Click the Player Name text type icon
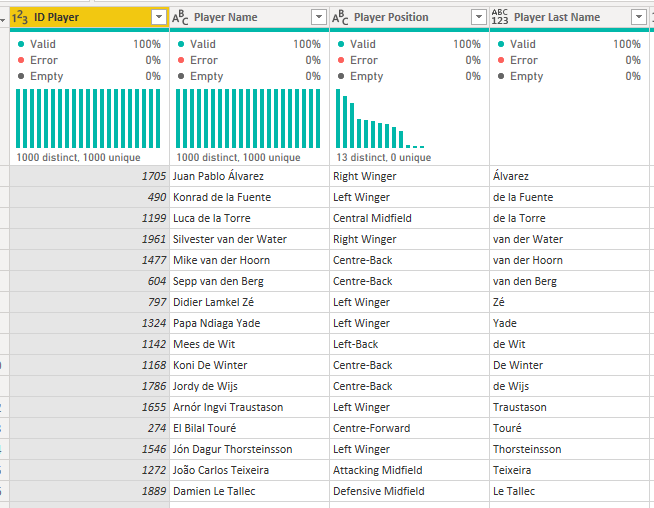Image resolution: width=654 pixels, height=508 pixels. click(180, 17)
